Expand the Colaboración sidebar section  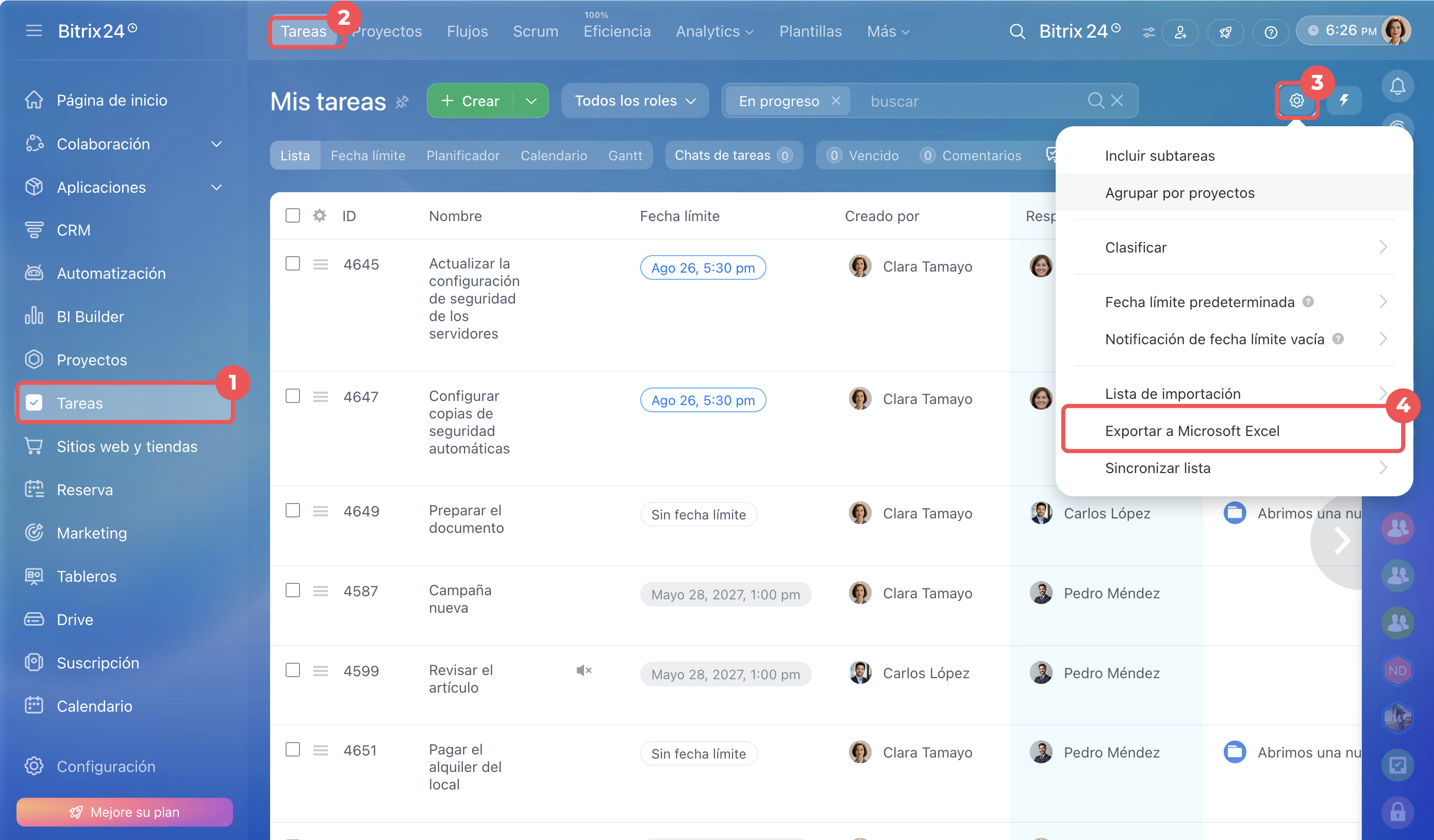click(x=216, y=144)
